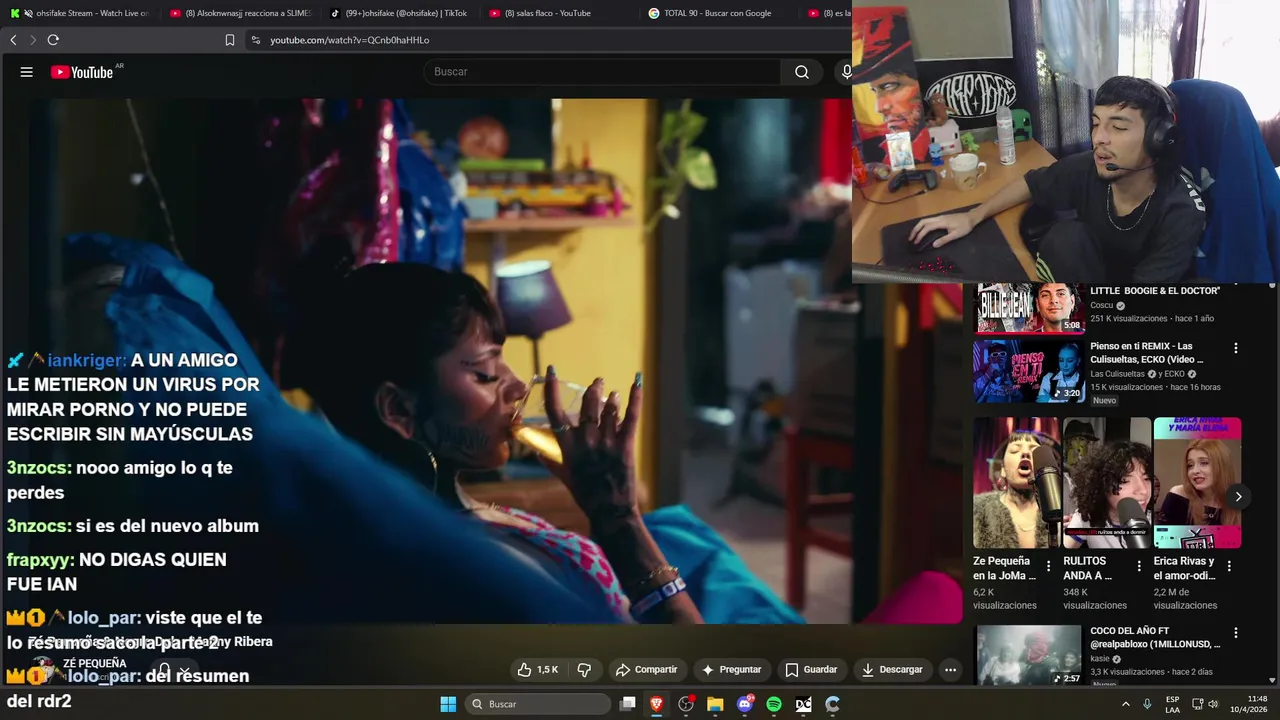Open ZÉ PEQUEÑA channel name
The width and height of the screenshot is (1280, 720).
[95, 663]
